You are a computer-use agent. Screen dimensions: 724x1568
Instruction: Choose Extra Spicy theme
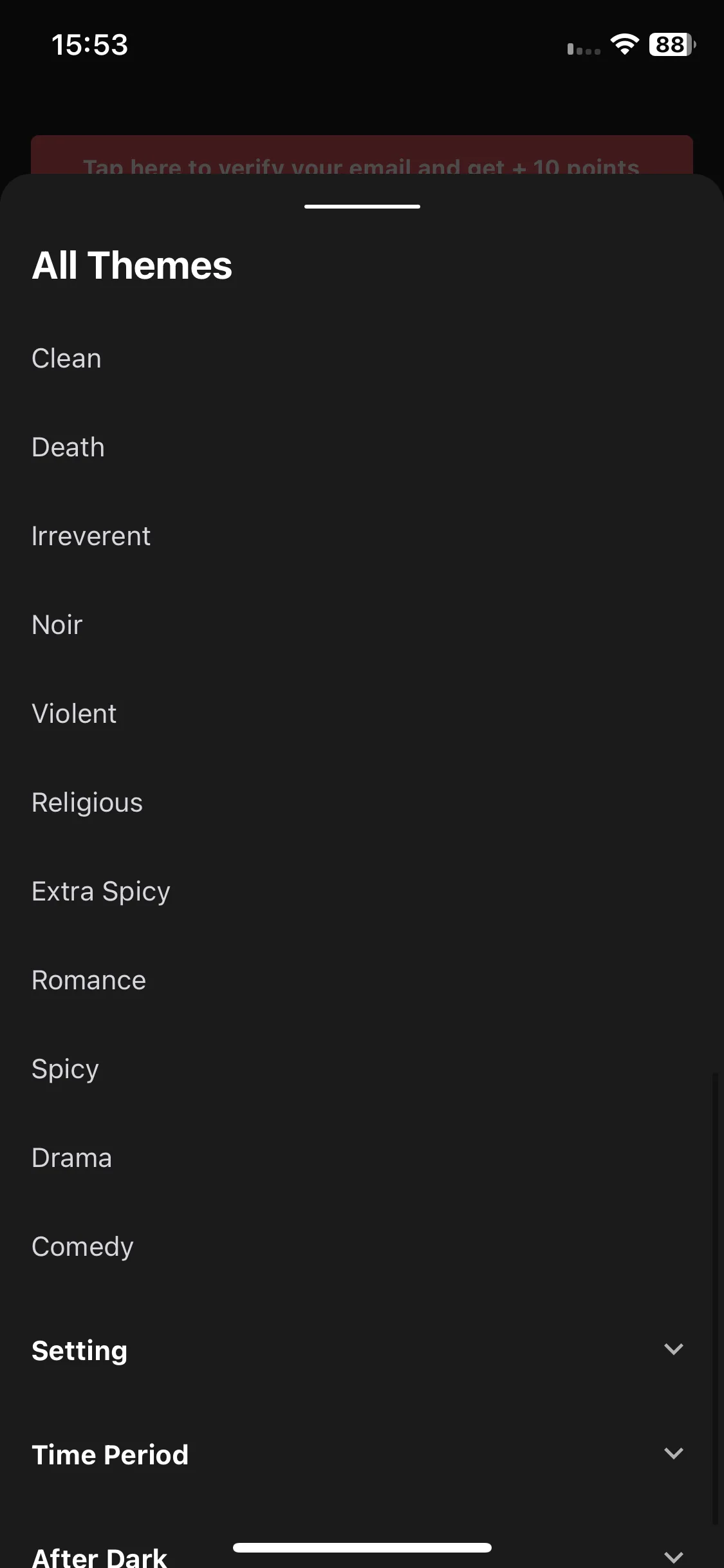pos(101,892)
